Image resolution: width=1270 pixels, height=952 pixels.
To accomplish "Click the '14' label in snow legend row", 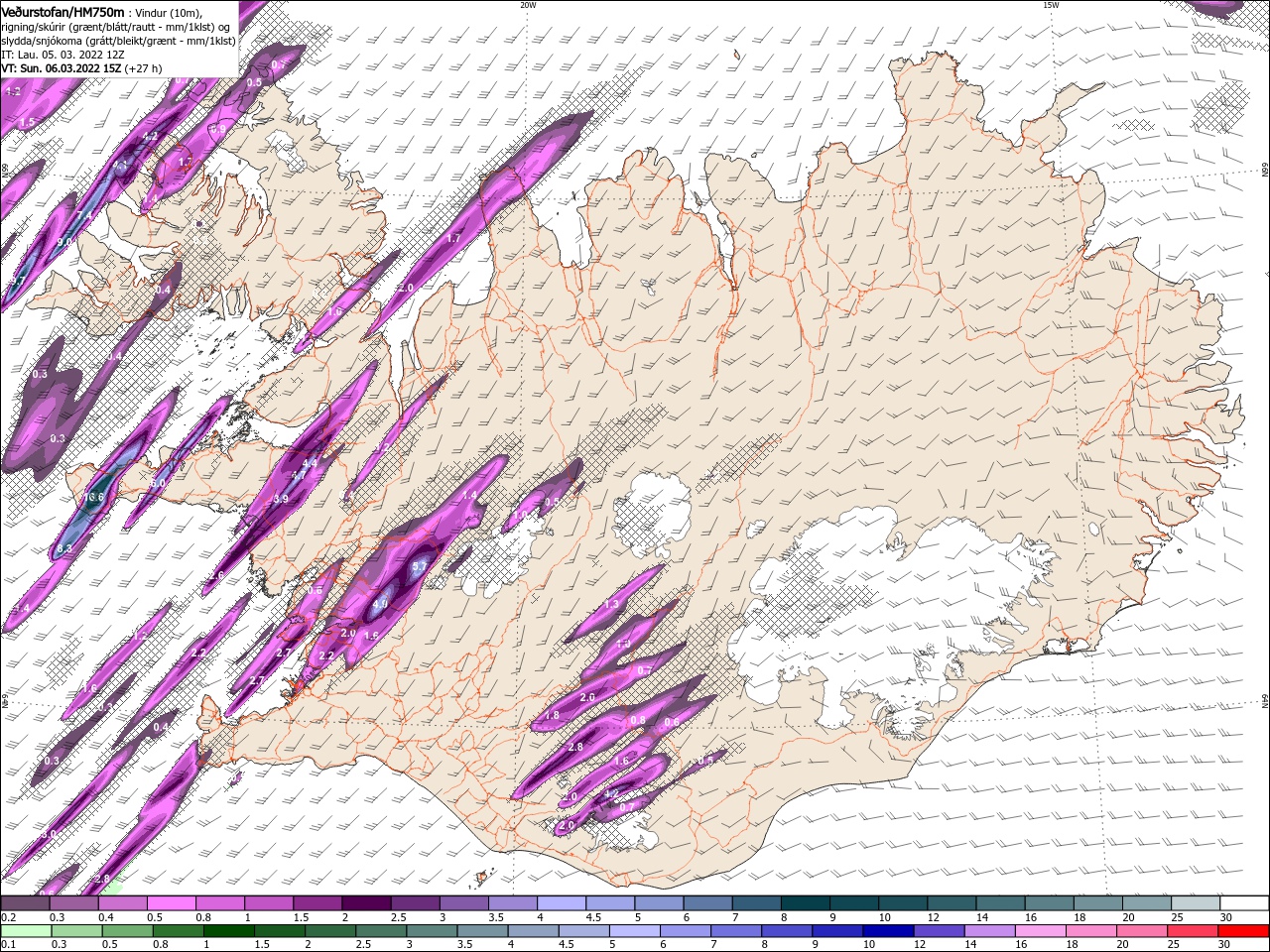I will pos(981,917).
